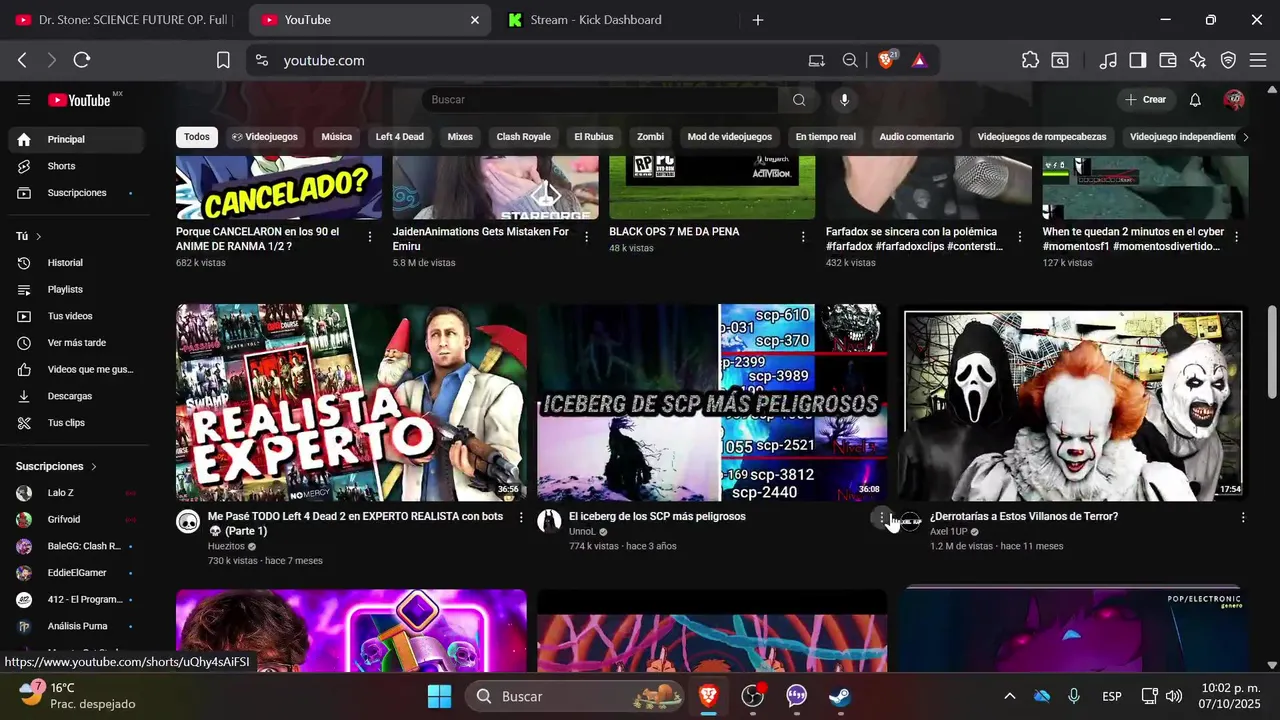Reload the page

(82, 60)
